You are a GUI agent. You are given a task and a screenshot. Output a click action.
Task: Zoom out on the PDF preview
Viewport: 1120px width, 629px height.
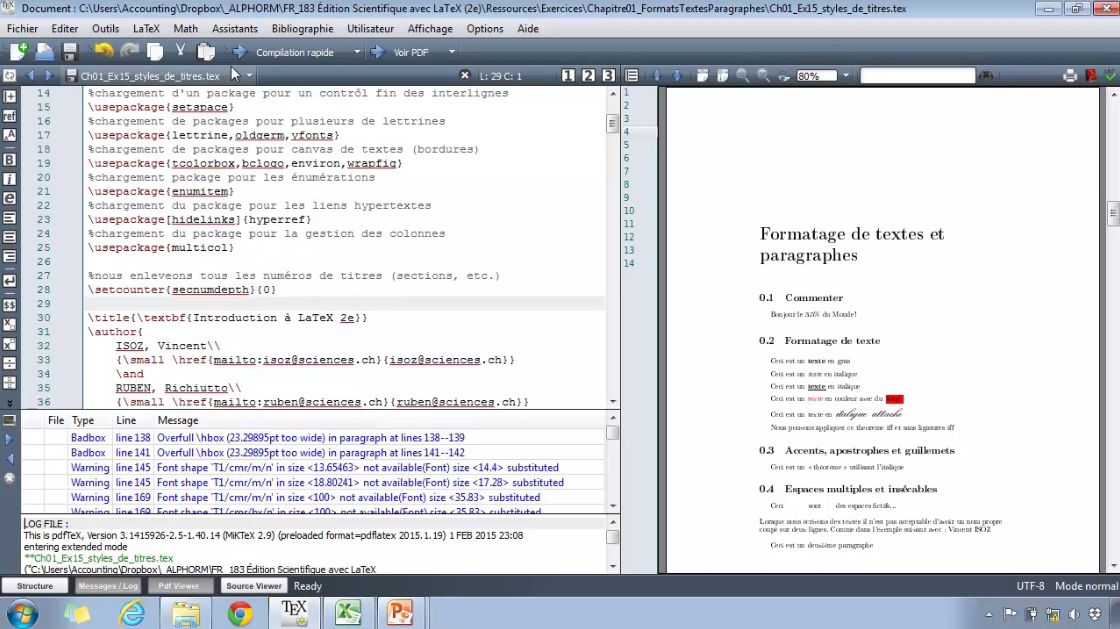point(763,75)
